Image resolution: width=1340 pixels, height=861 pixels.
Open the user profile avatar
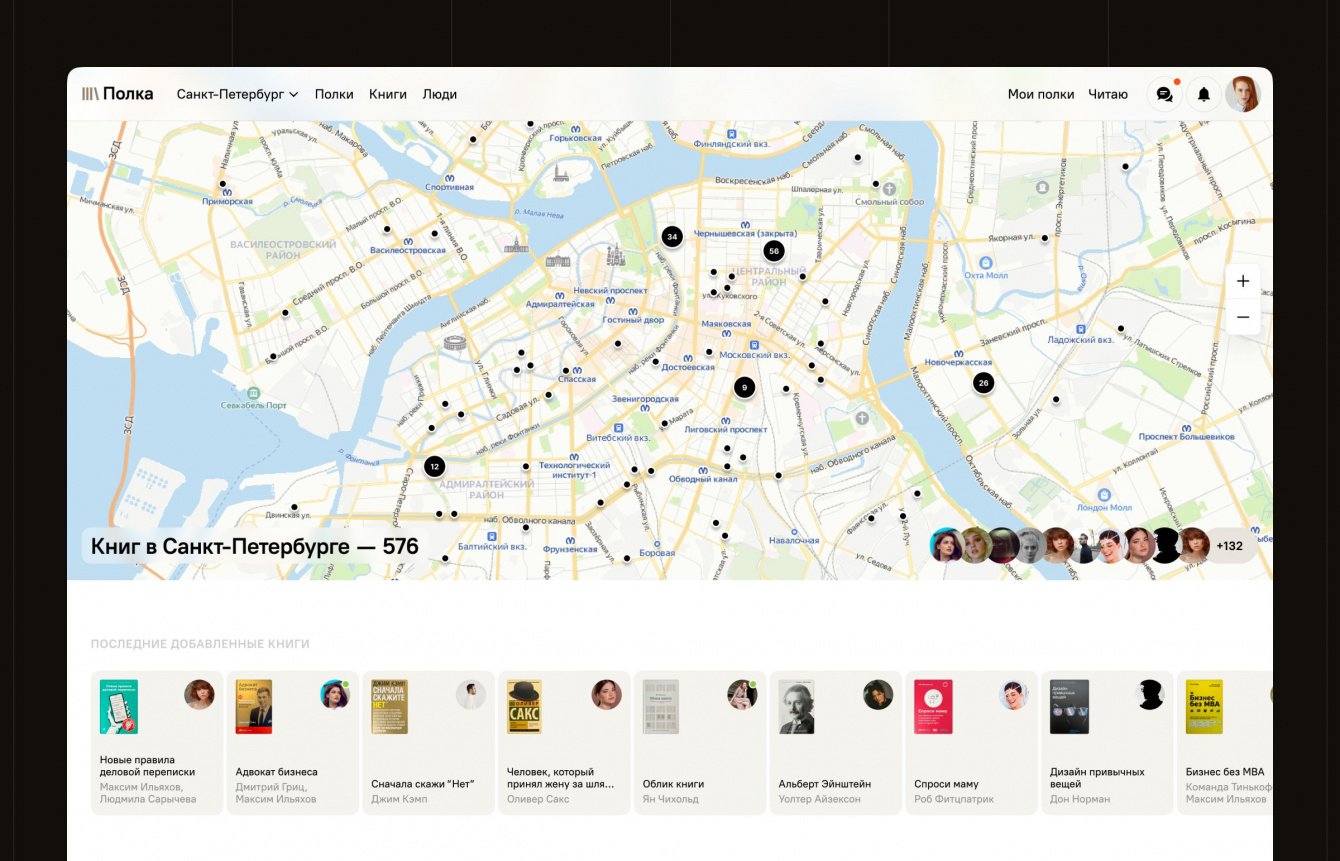1243,94
